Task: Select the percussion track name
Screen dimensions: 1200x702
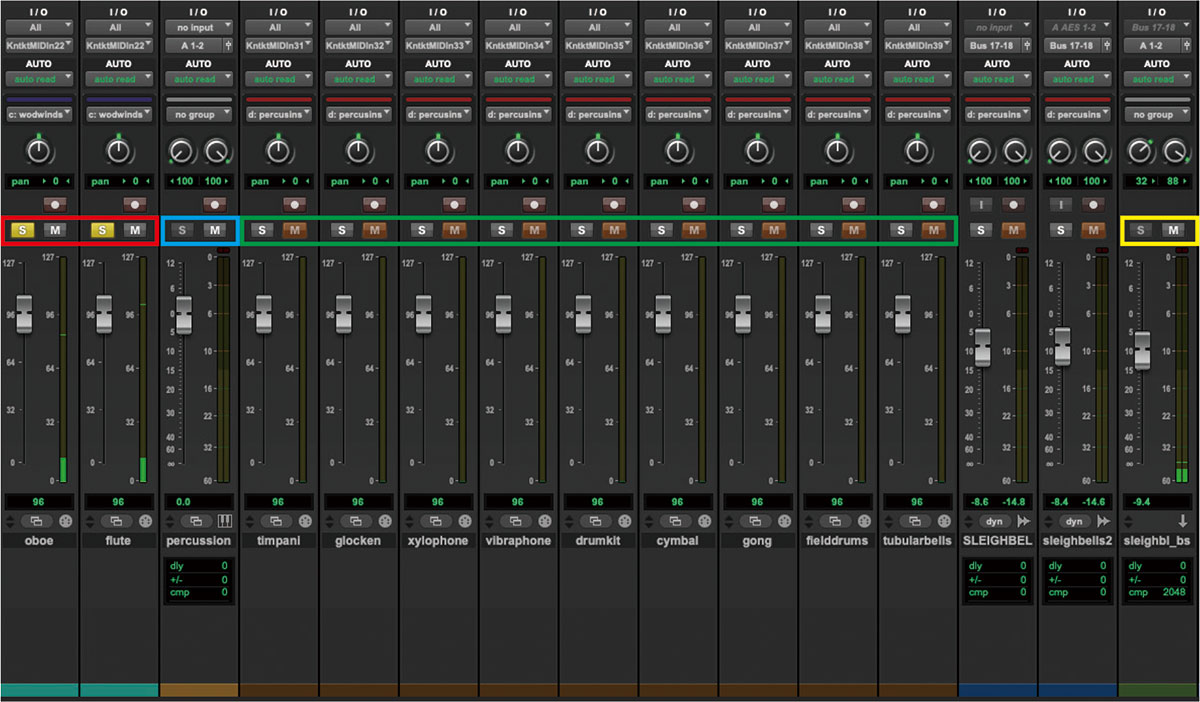Action: (x=198, y=540)
